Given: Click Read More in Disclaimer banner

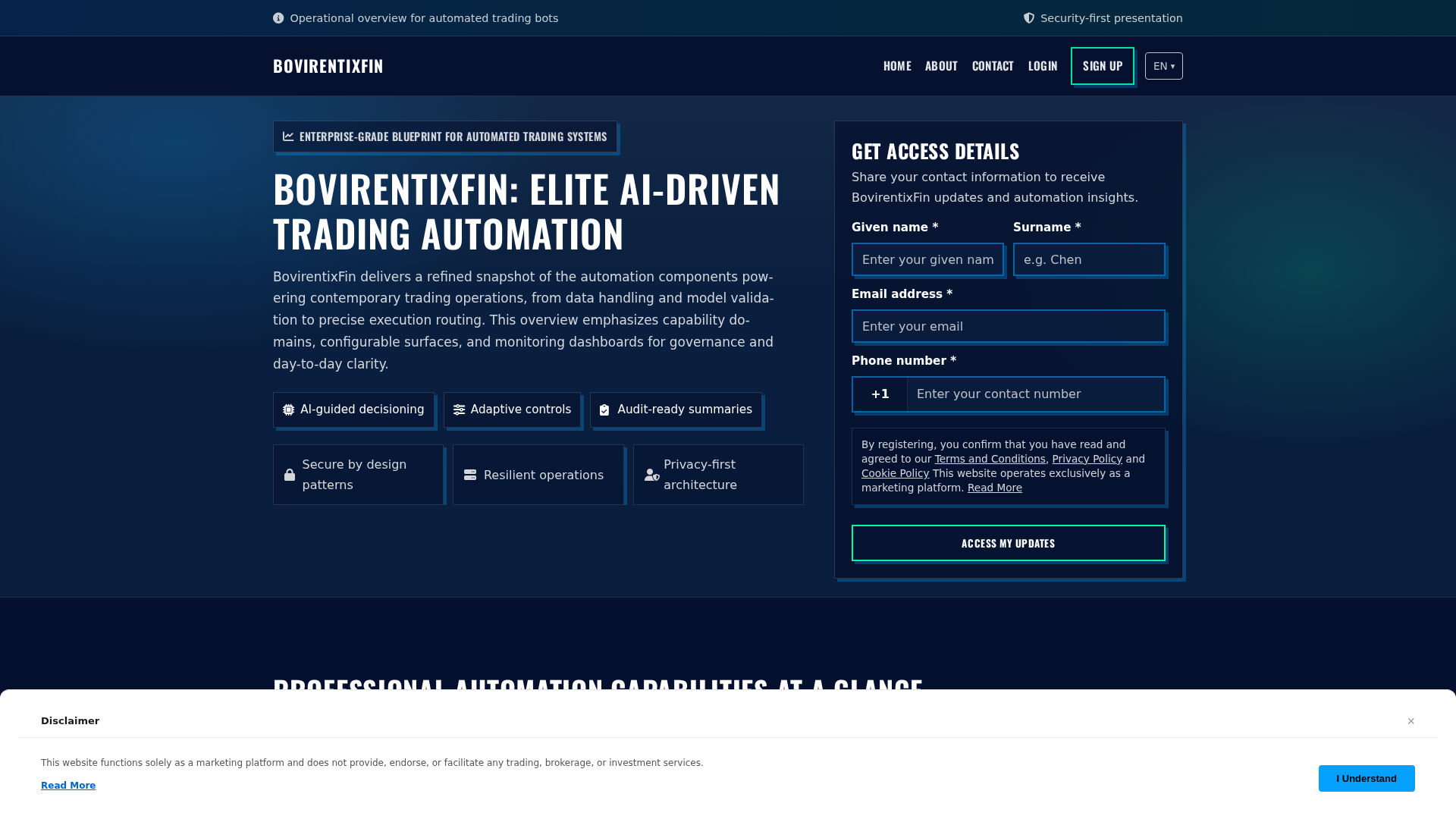Looking at the screenshot, I should pos(68,786).
